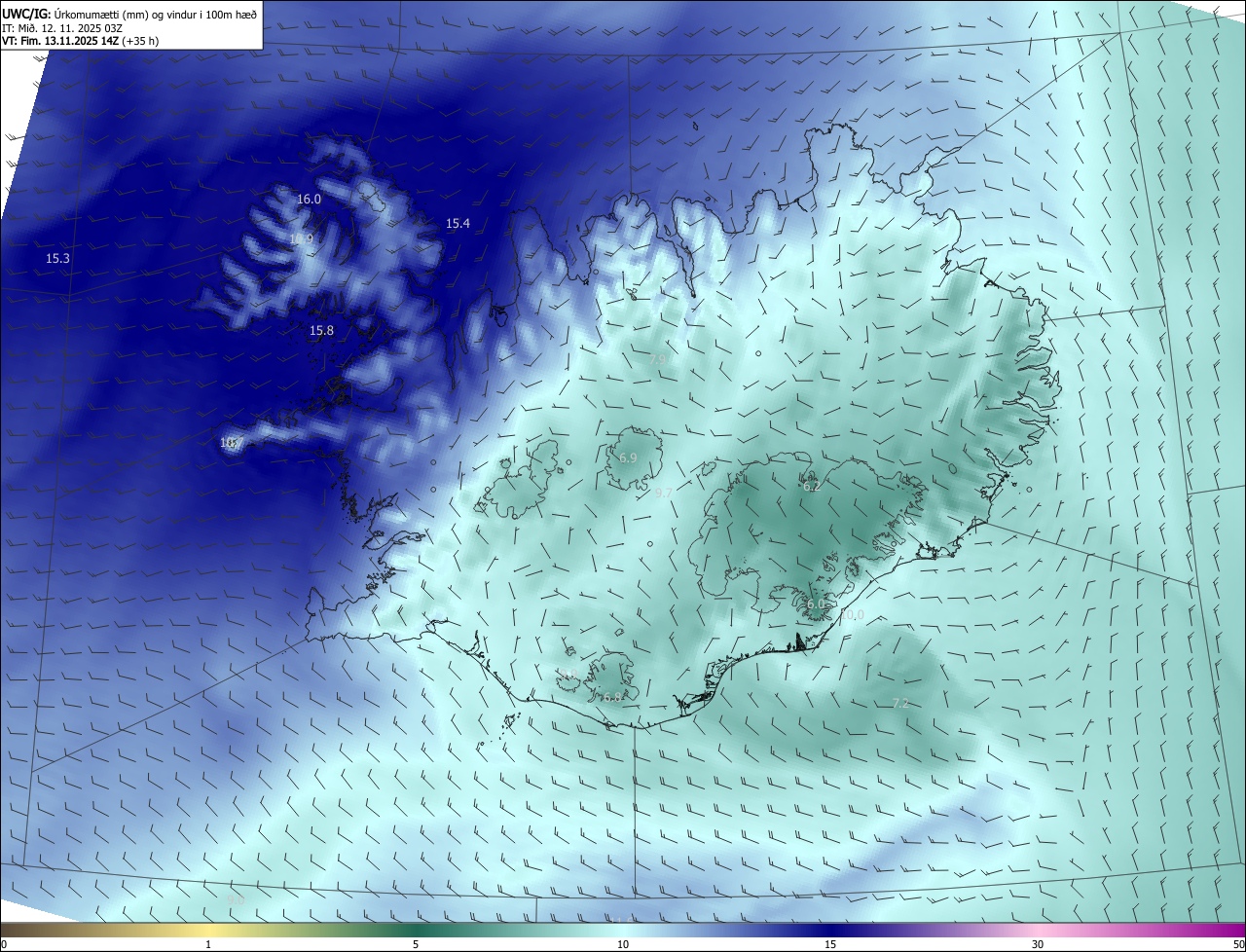
Task: Click the 7.2 value label
Action: tap(900, 704)
